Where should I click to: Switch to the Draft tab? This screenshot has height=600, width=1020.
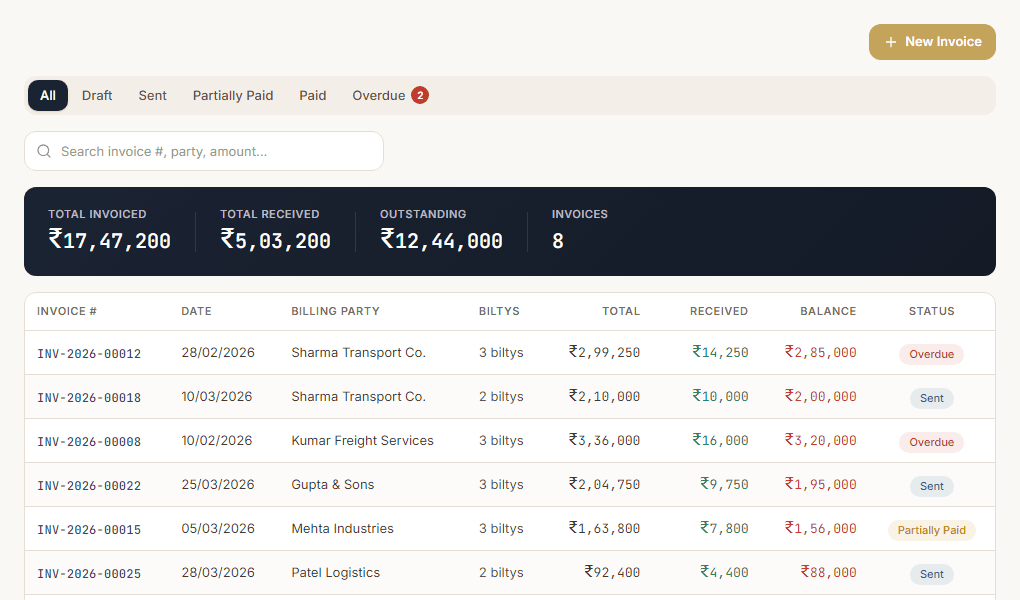(97, 96)
